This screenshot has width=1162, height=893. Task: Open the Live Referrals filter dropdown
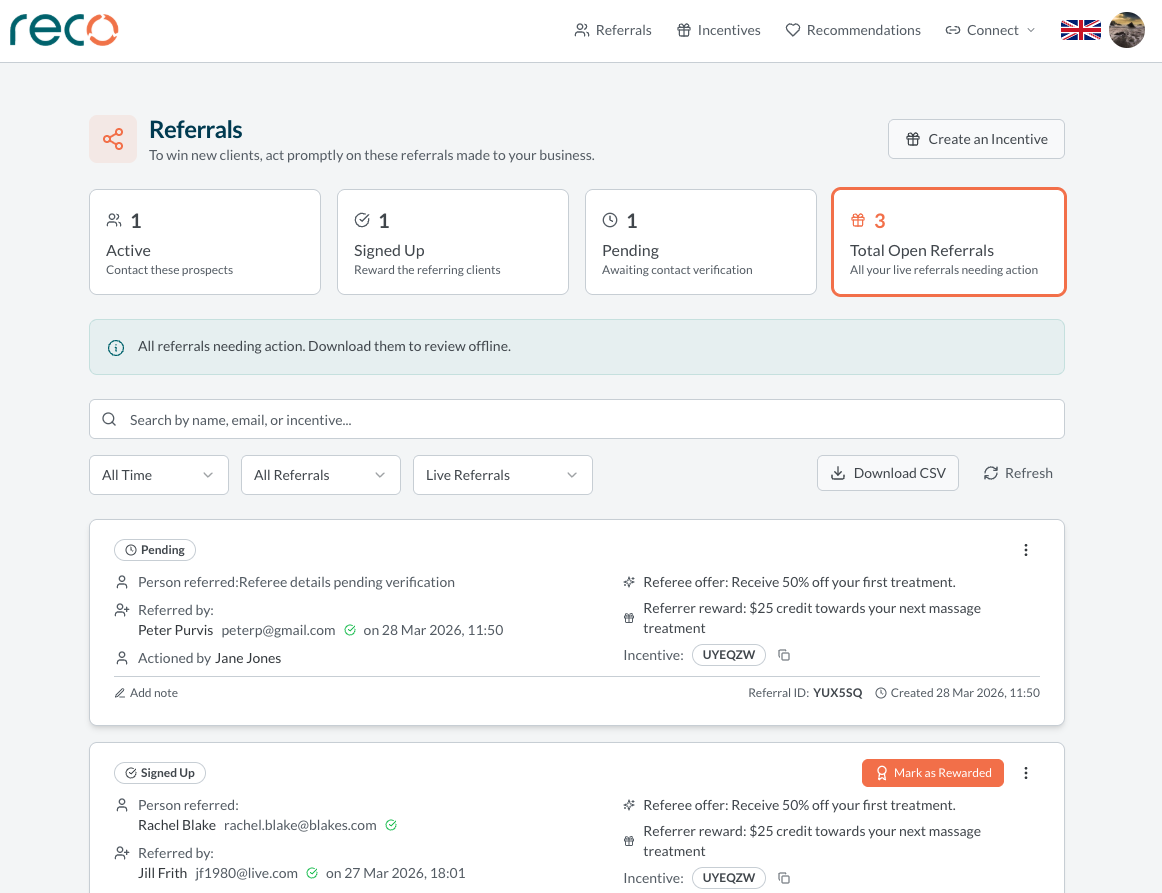click(x=502, y=475)
